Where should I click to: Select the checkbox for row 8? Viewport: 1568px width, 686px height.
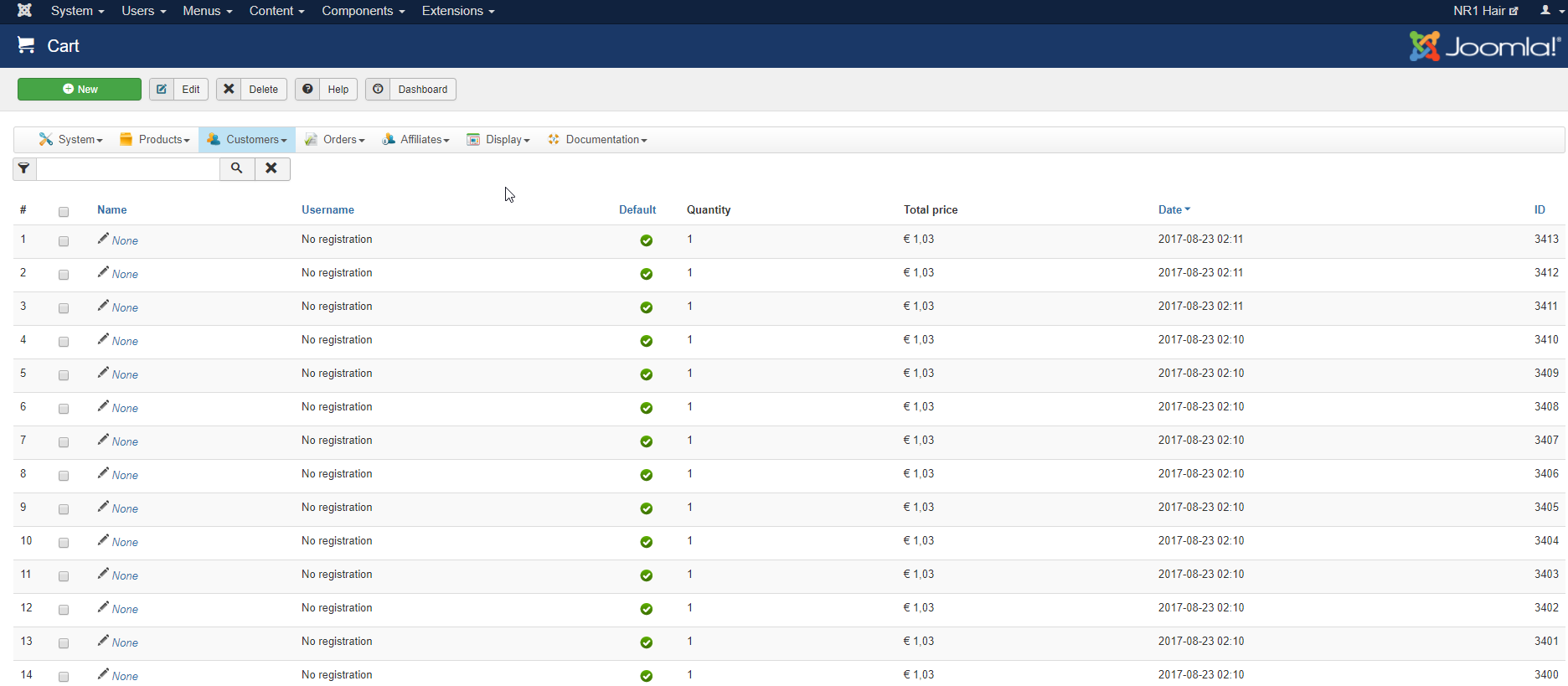point(64,476)
